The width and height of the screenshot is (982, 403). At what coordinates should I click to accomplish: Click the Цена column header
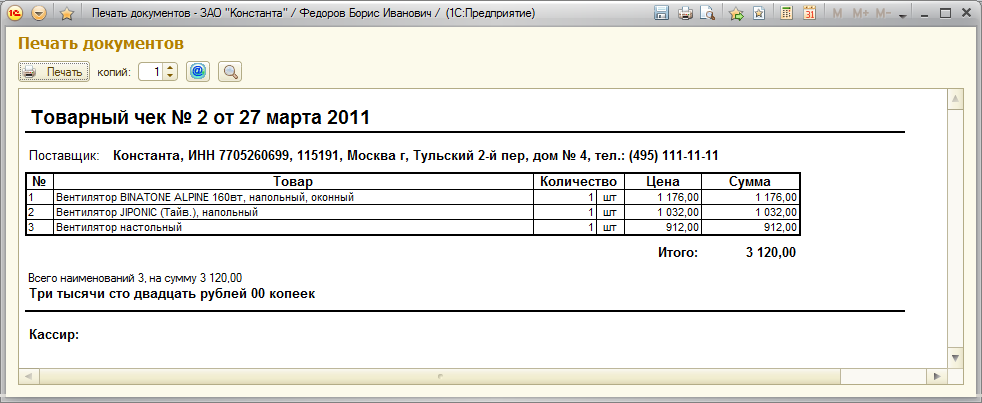coord(663,182)
